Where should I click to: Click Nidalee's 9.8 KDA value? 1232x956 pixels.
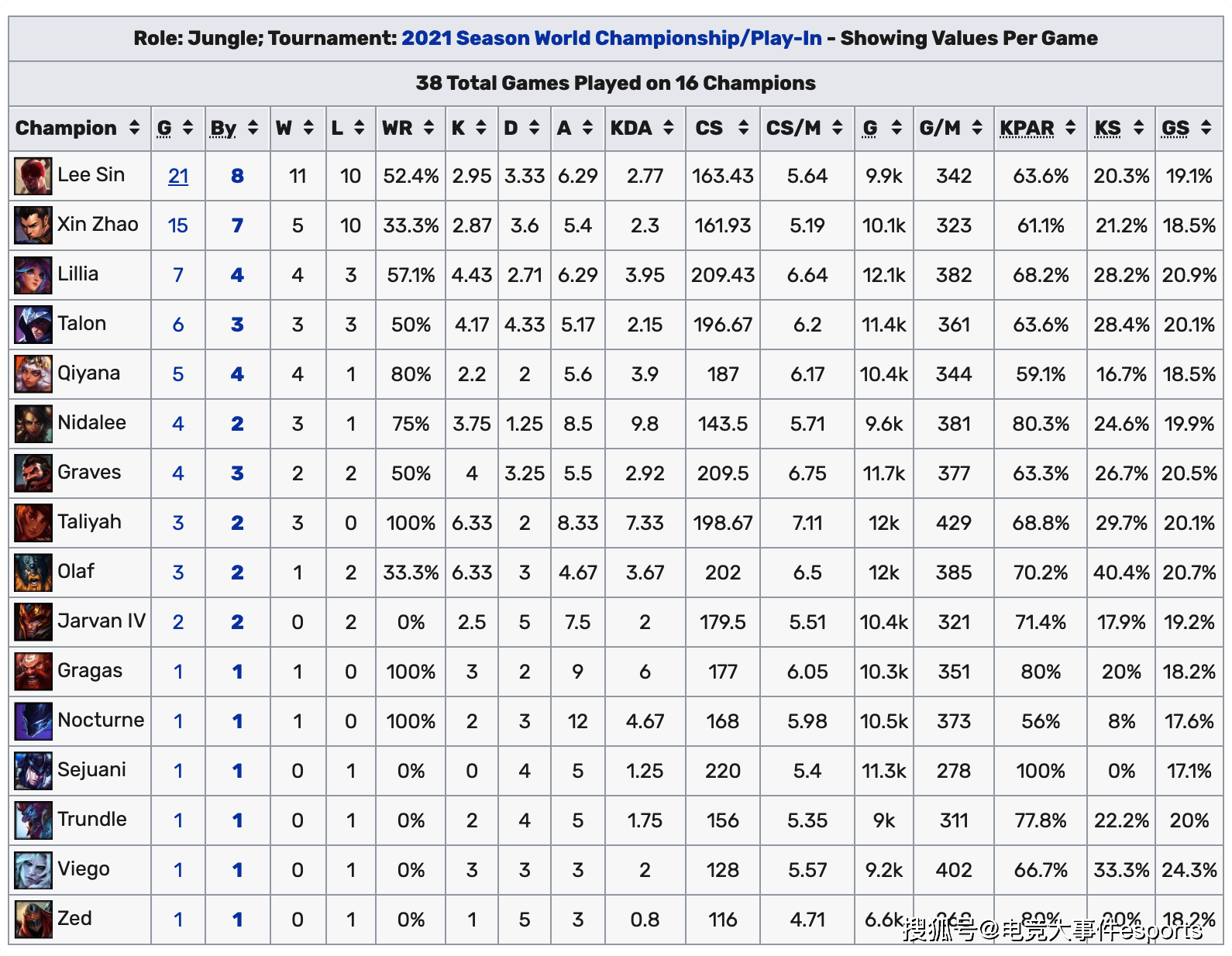point(645,425)
